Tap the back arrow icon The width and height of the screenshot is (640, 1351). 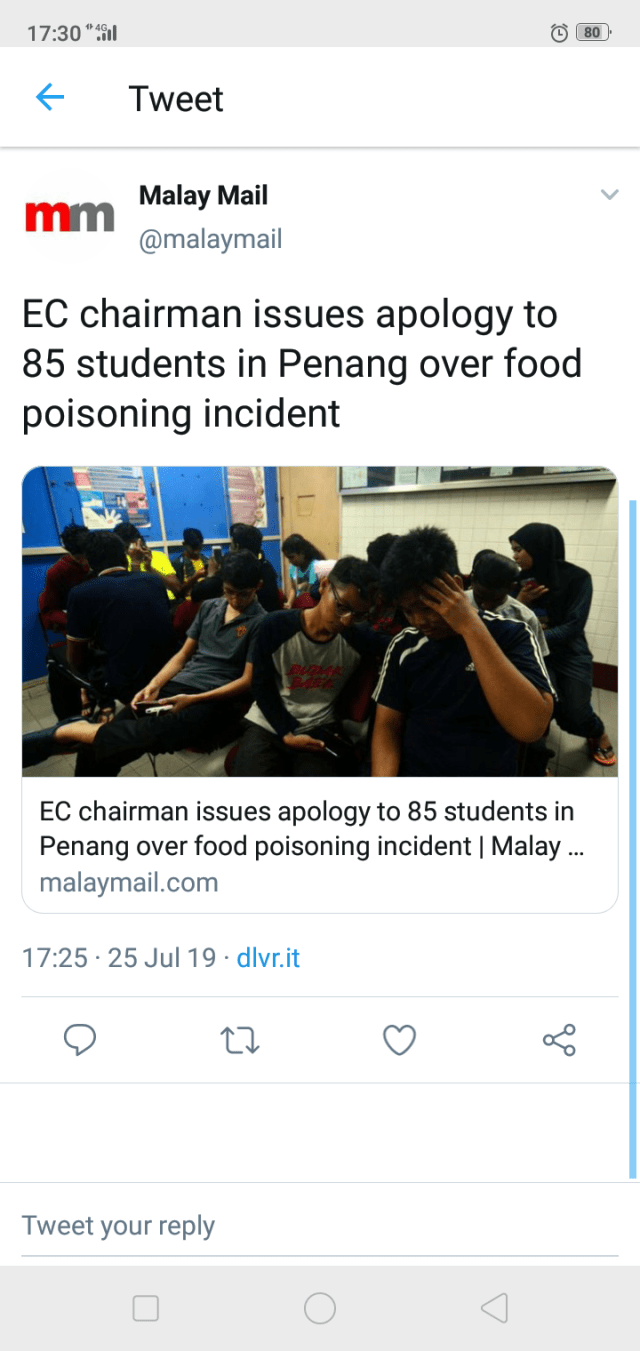(x=49, y=97)
